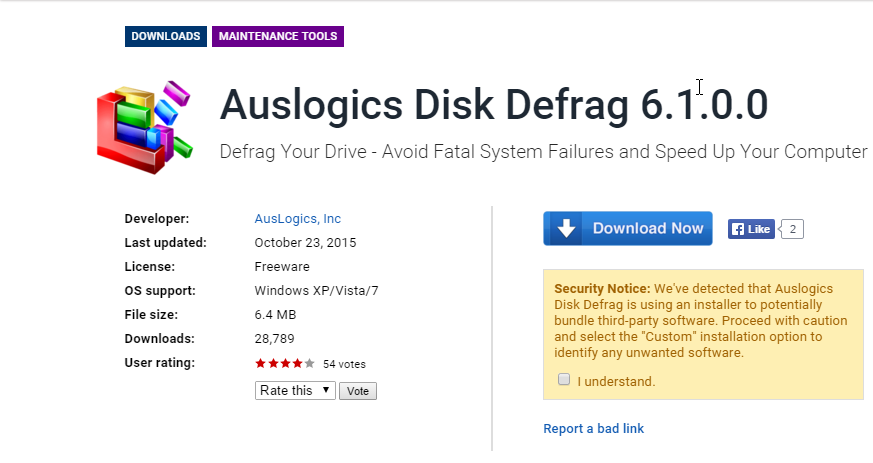Click the first red rating star
Viewport: 873px width, 463px height.
261,363
